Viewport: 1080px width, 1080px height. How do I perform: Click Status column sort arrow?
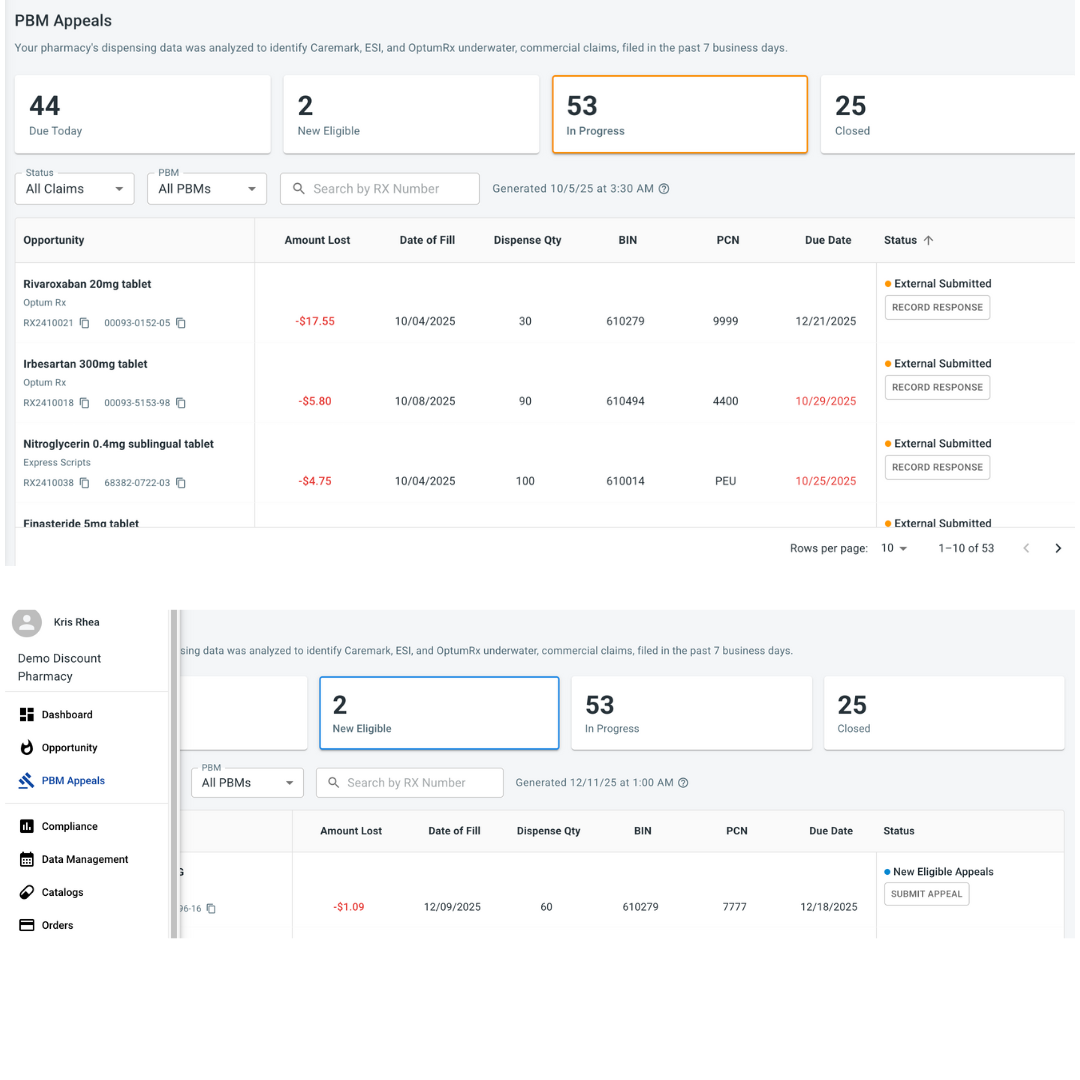tap(928, 241)
